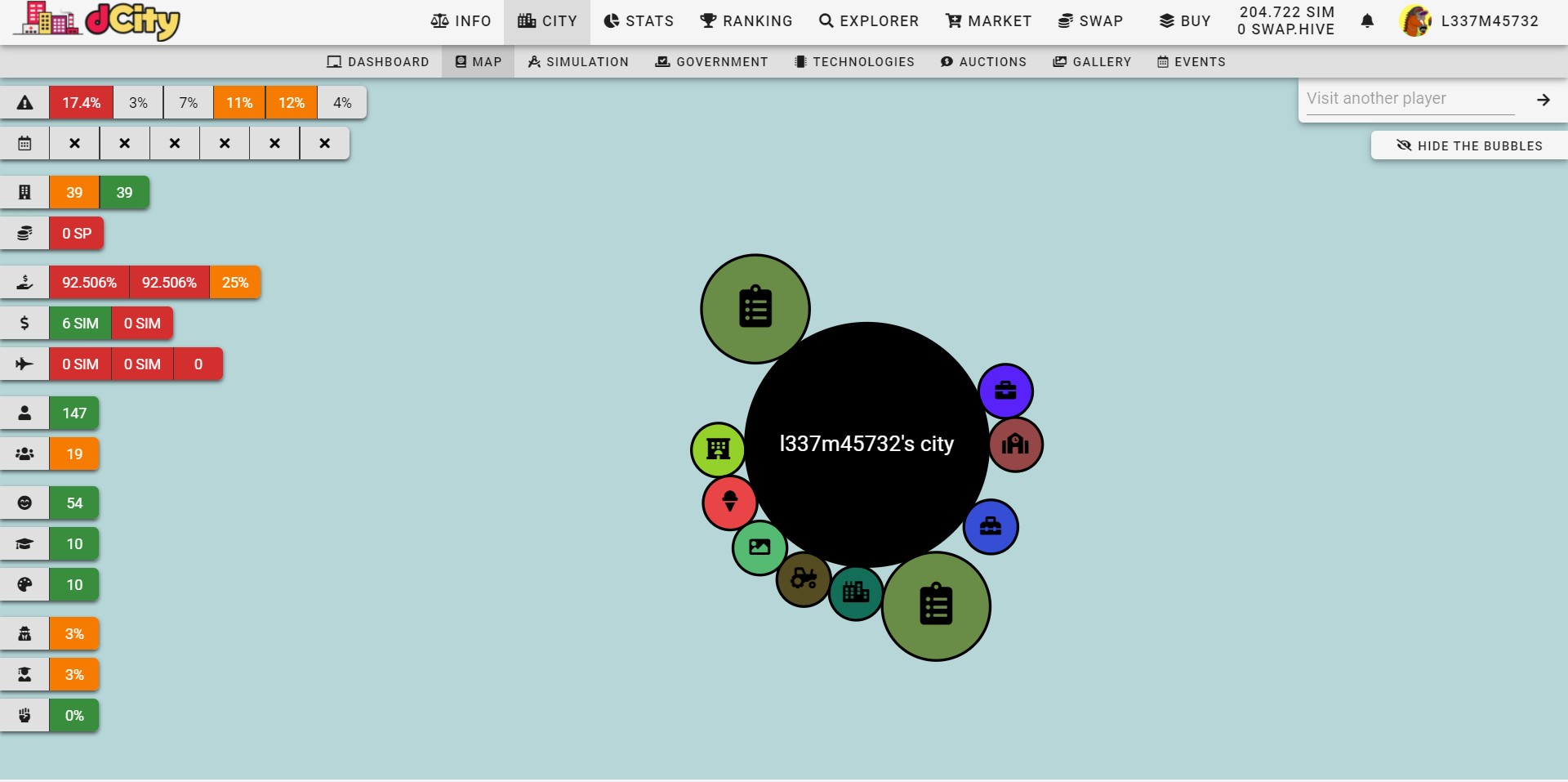Click the 204.722 SIM balance
Image resolution: width=1568 pixels, height=782 pixels.
tap(1287, 12)
